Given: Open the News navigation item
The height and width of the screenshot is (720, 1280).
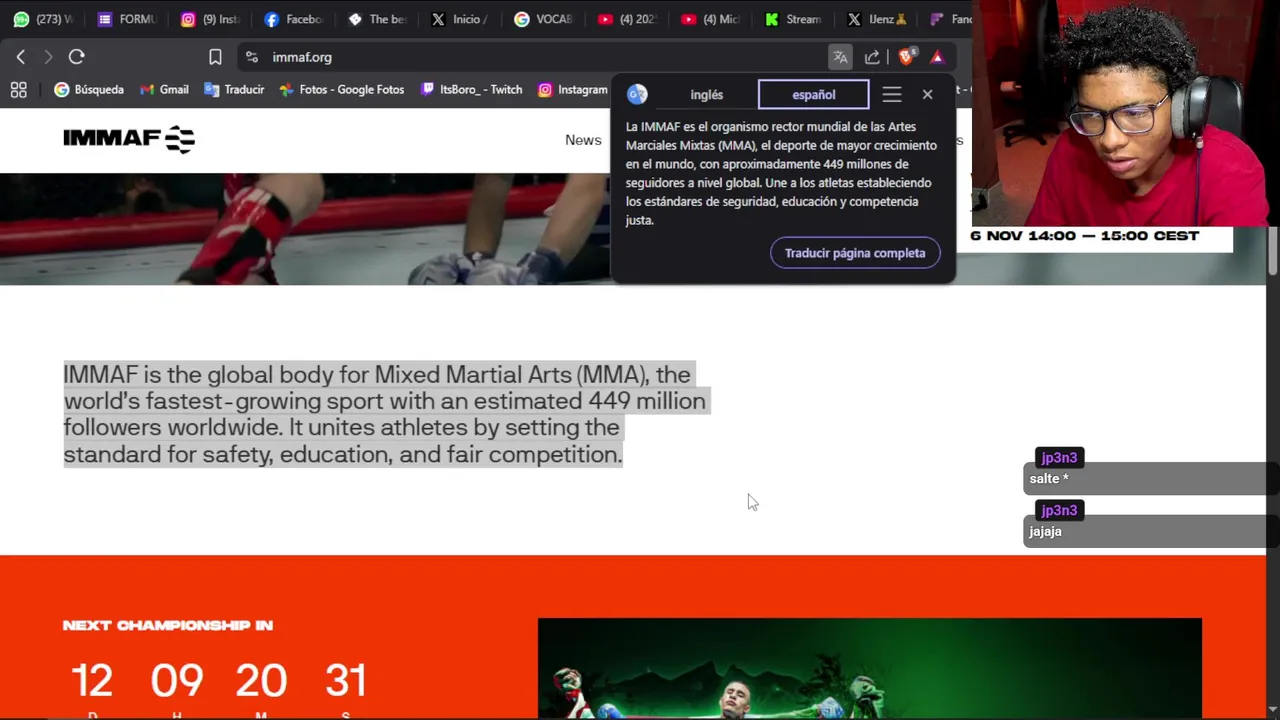Looking at the screenshot, I should click(x=583, y=140).
